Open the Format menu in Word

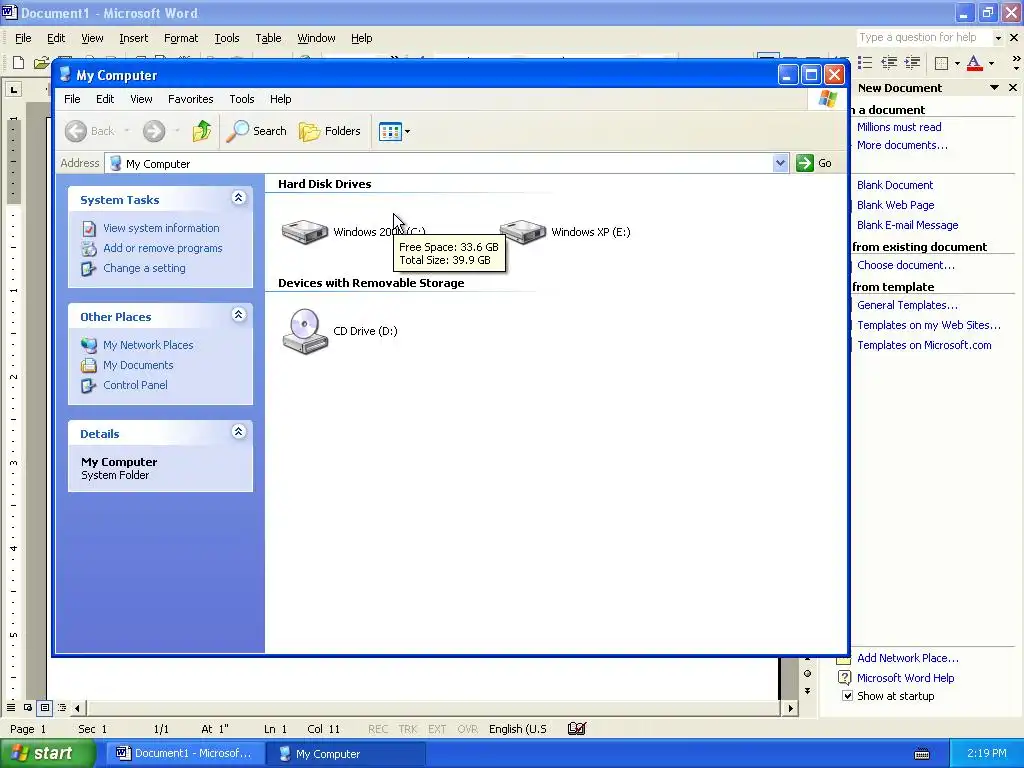click(x=181, y=39)
